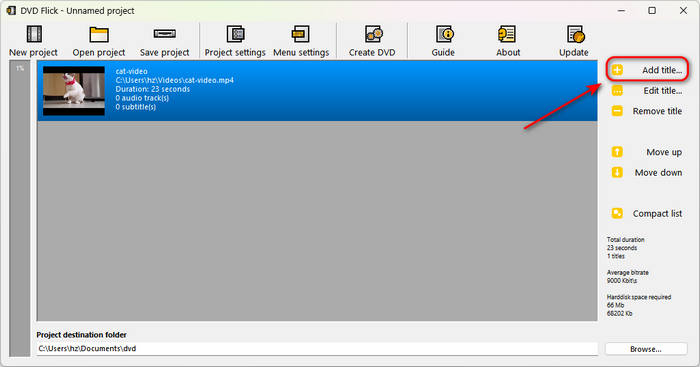
Task: Maximize the DVD Flick window
Action: tap(652, 11)
